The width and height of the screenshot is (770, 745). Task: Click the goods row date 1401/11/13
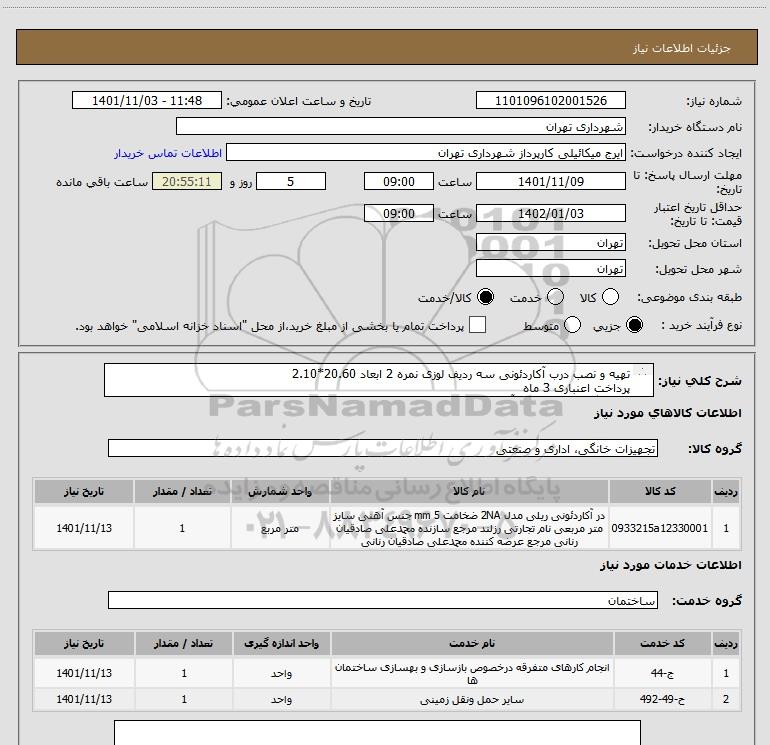(84, 528)
